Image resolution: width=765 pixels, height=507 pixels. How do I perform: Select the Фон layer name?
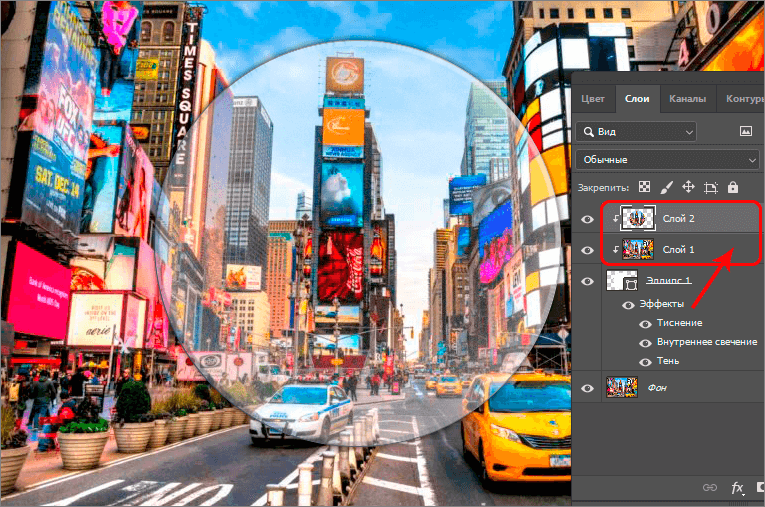[657, 387]
